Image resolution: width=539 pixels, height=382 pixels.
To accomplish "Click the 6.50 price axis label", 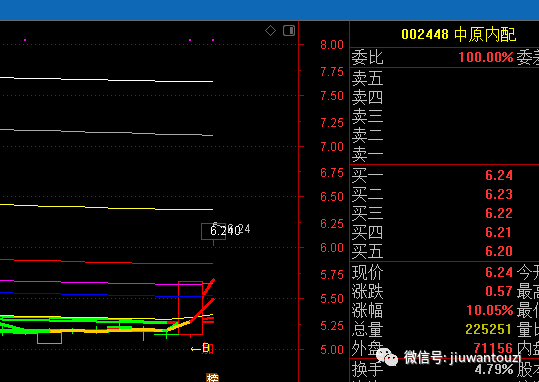I will [x=332, y=197].
